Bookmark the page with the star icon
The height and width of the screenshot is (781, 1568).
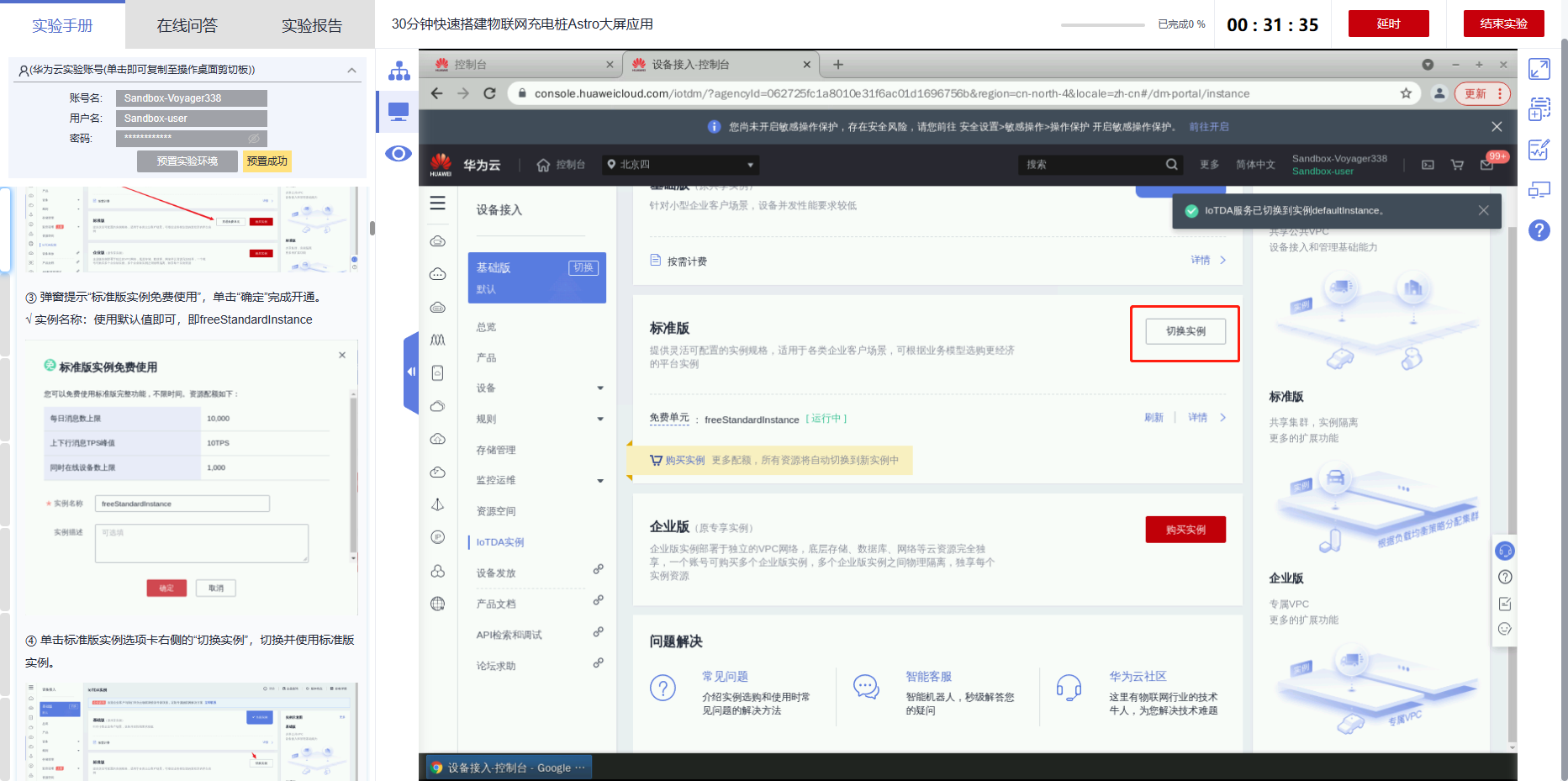[1406, 93]
